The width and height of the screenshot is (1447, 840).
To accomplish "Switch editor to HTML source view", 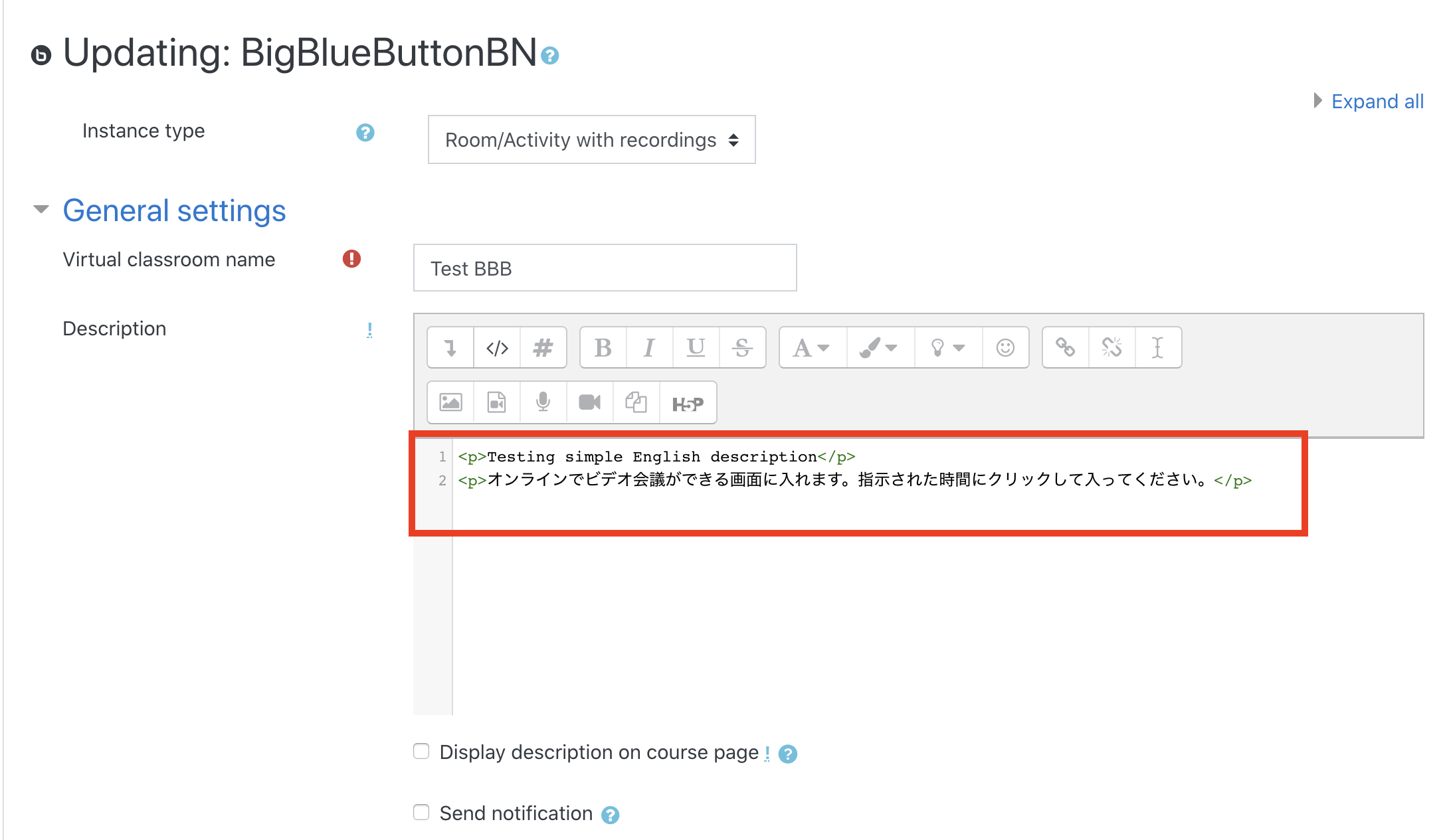I will (x=497, y=347).
